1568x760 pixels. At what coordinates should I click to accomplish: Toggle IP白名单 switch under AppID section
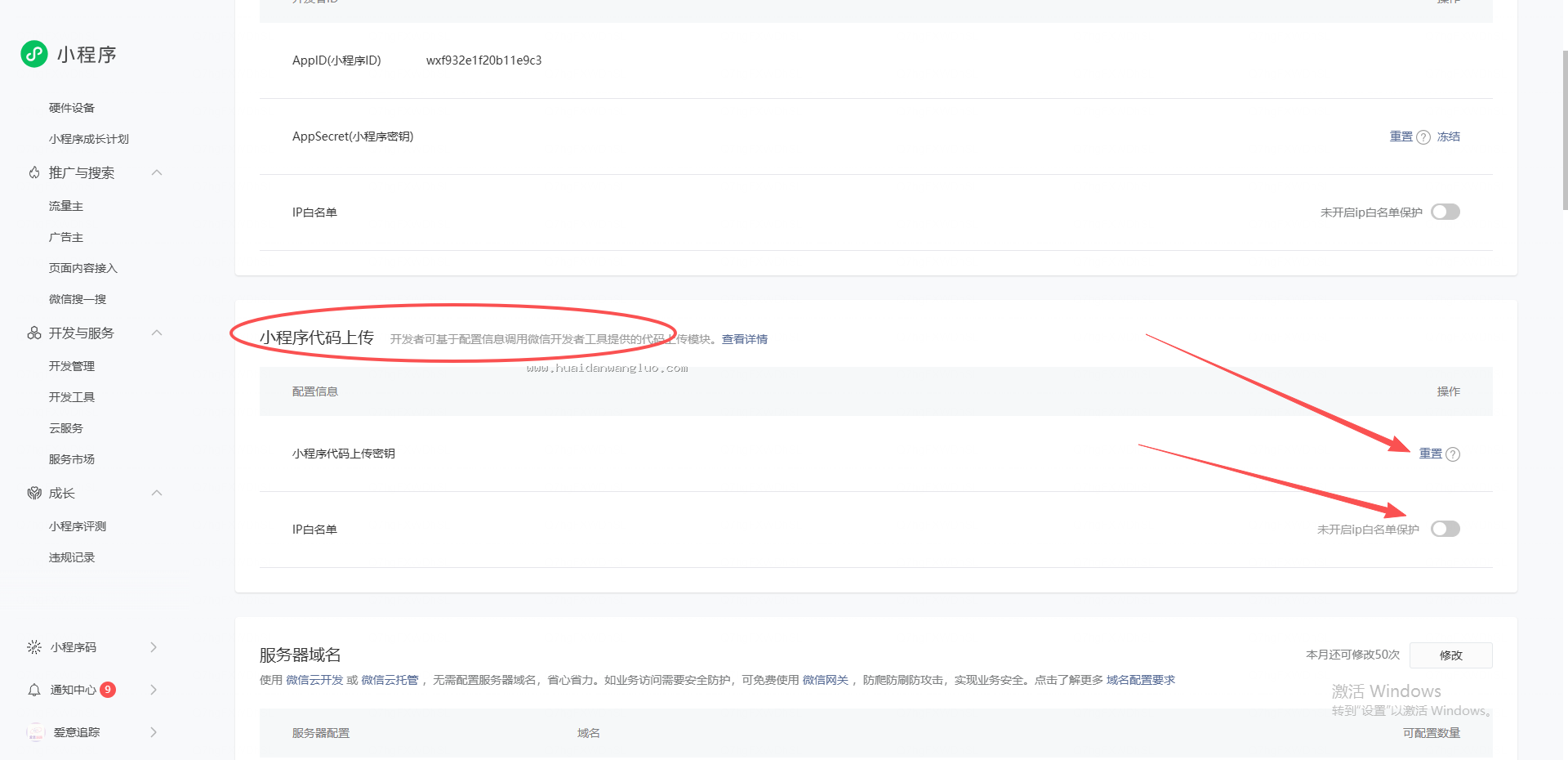pos(1445,212)
